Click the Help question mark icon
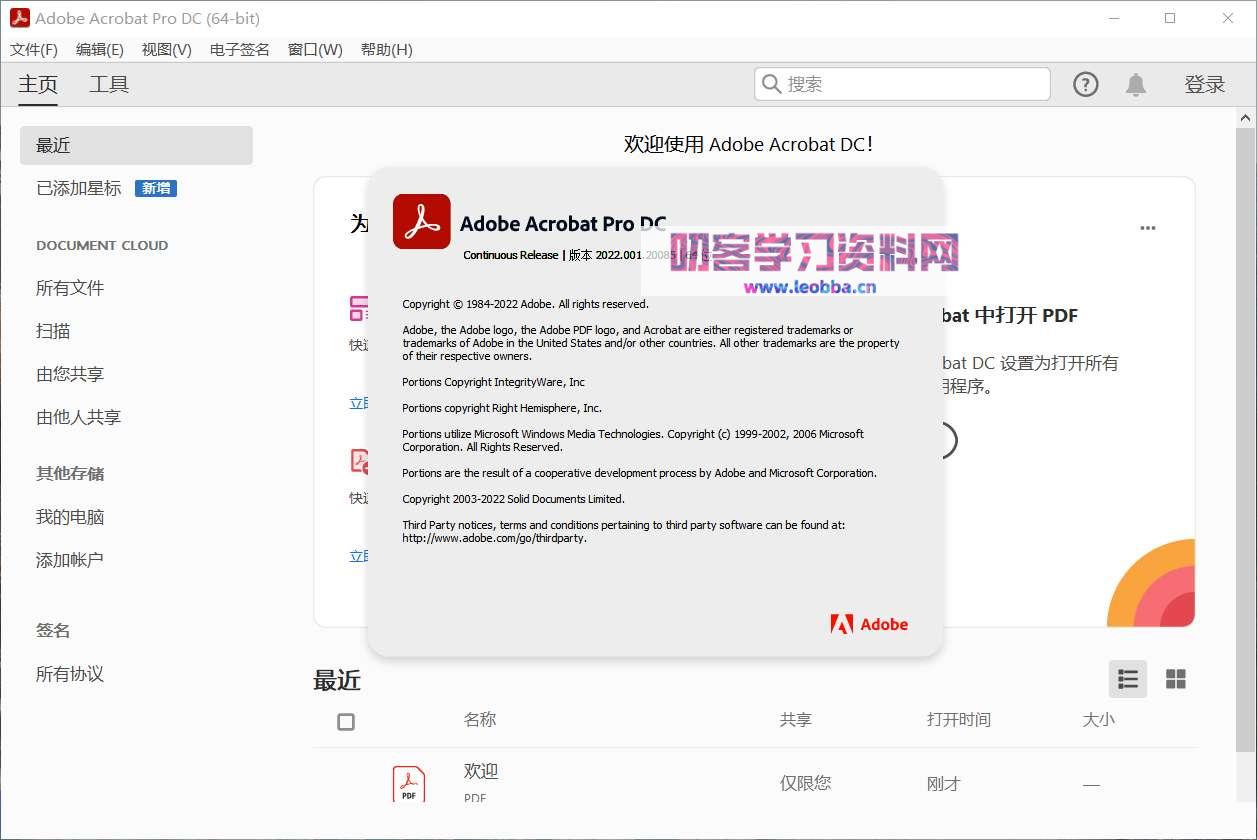 [x=1085, y=84]
